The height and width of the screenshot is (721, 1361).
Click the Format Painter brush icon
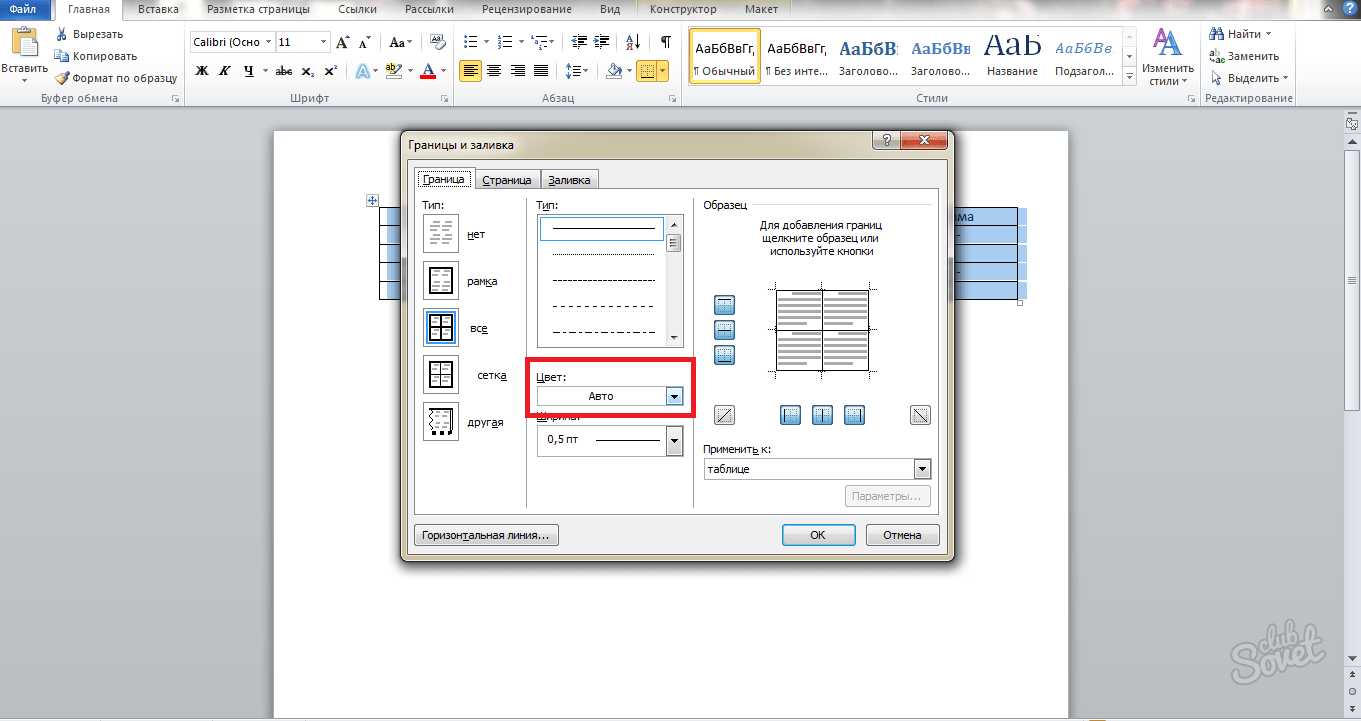click(x=63, y=78)
